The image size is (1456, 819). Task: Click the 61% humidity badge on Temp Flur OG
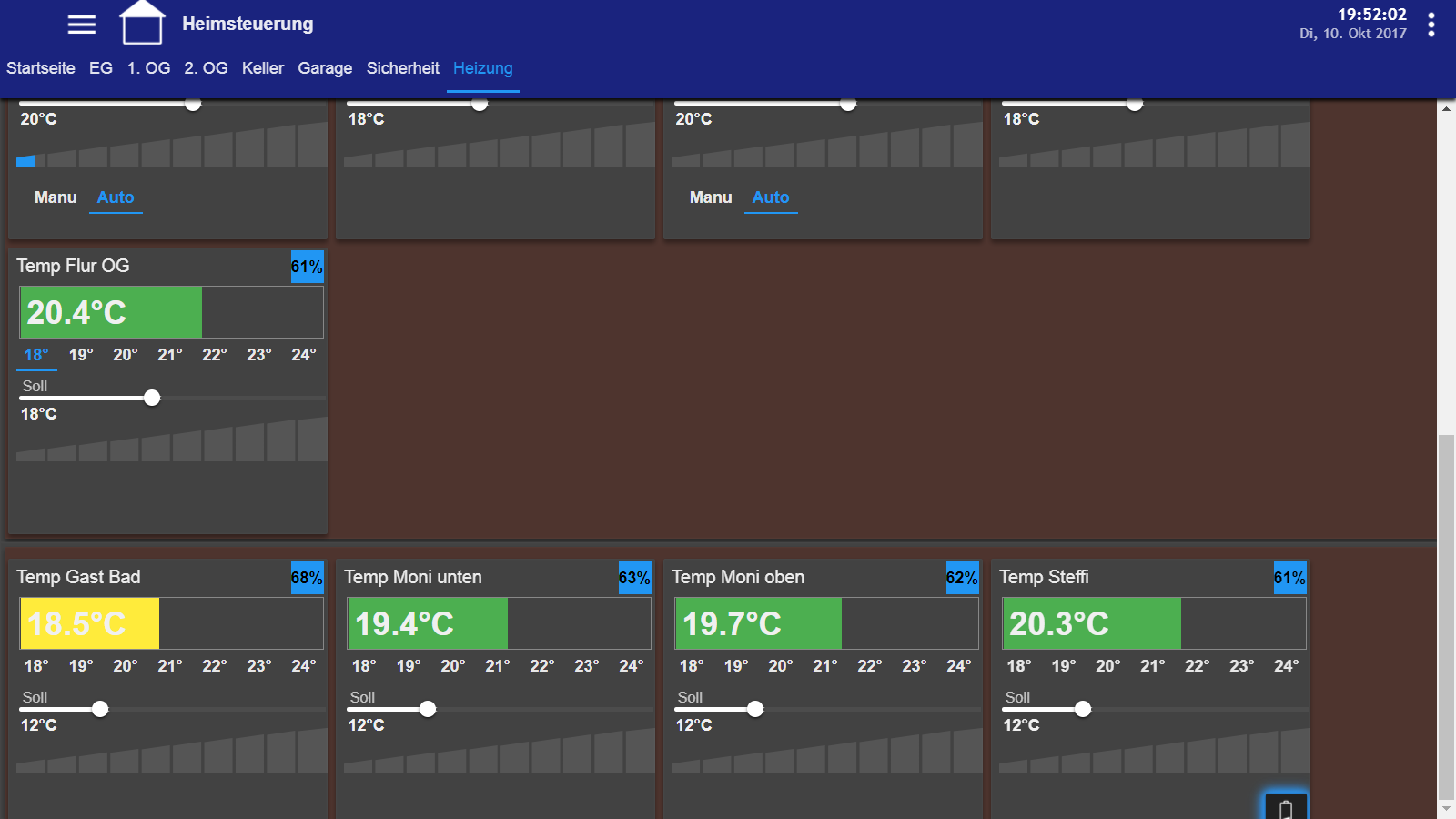tap(308, 267)
